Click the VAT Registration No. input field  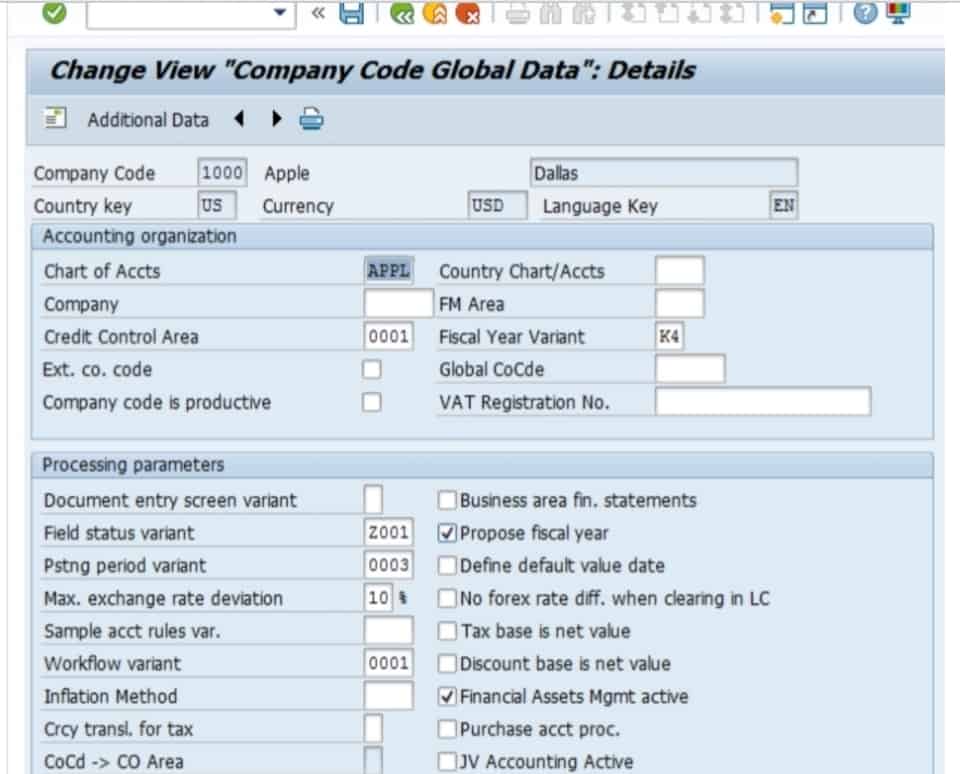762,402
